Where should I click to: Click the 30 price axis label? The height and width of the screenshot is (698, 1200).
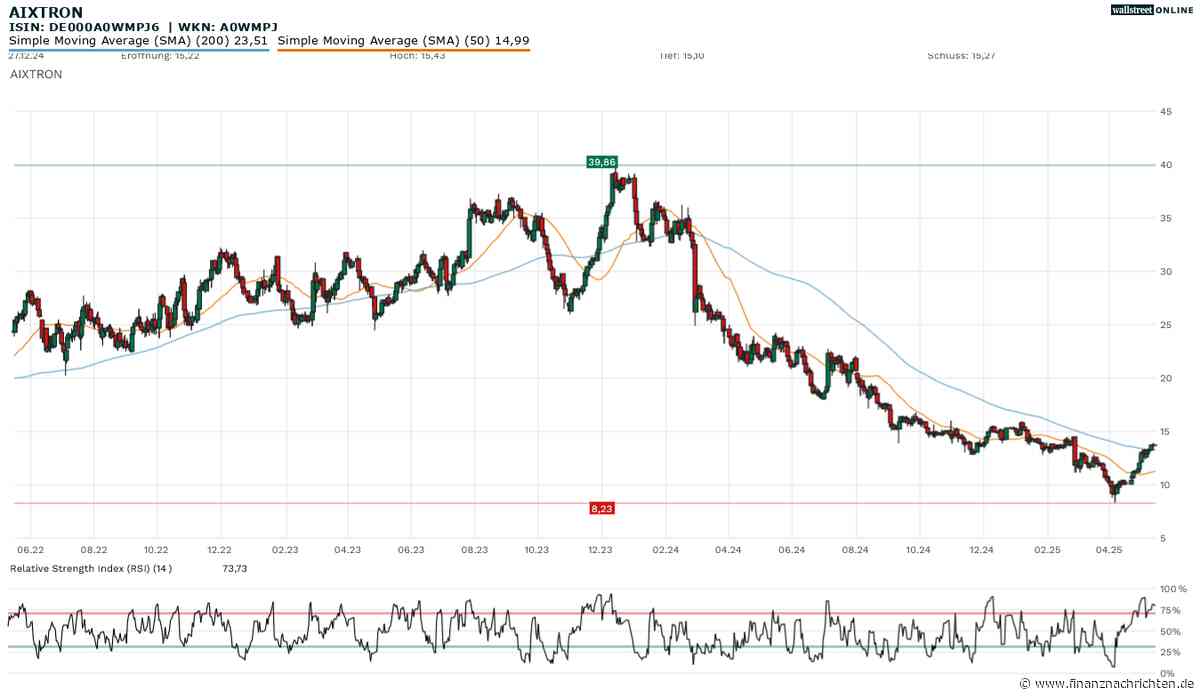point(1165,272)
